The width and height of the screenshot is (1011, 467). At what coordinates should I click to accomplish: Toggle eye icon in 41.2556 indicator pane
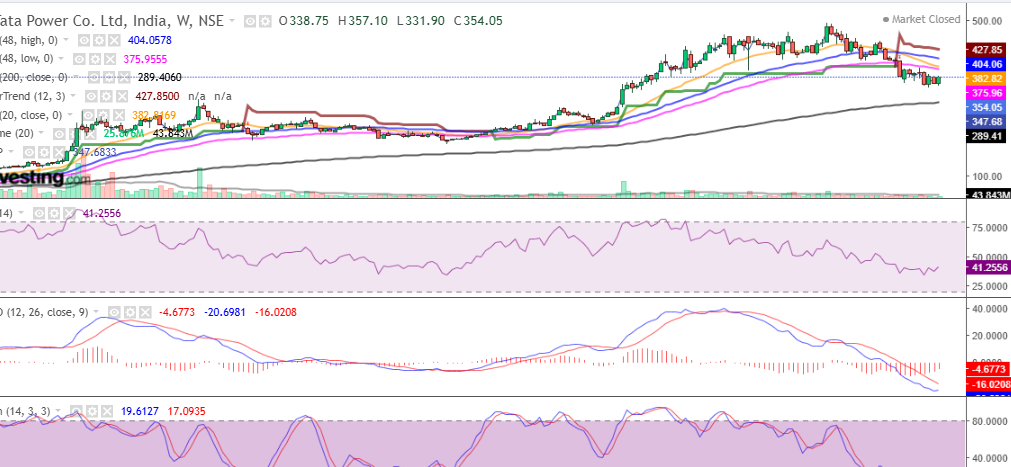(x=39, y=213)
